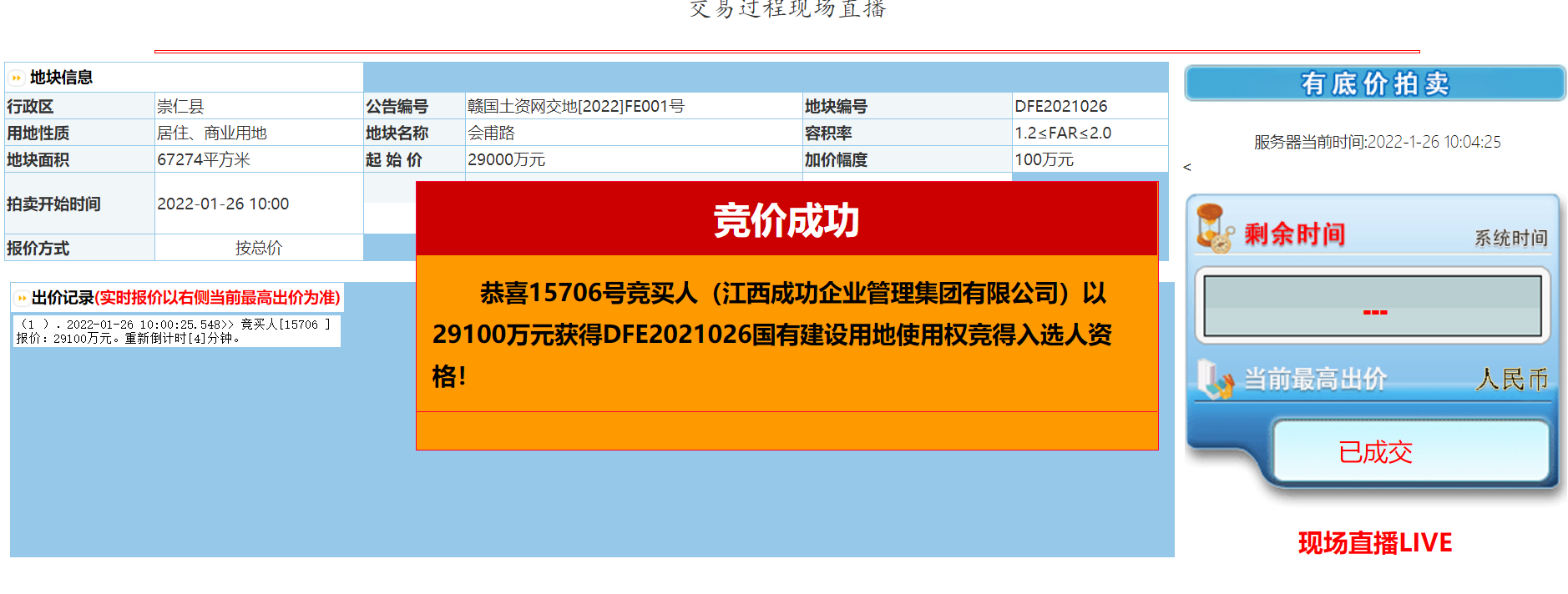Click the 按总价 bidding method cell
The width and height of the screenshot is (1568, 594).
[258, 248]
